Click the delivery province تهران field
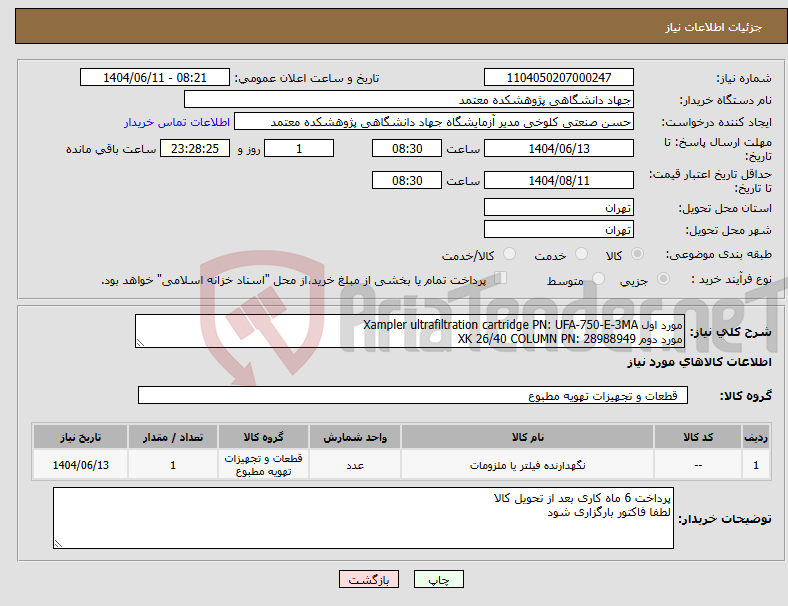This screenshot has height=606, width=788. click(x=558, y=207)
